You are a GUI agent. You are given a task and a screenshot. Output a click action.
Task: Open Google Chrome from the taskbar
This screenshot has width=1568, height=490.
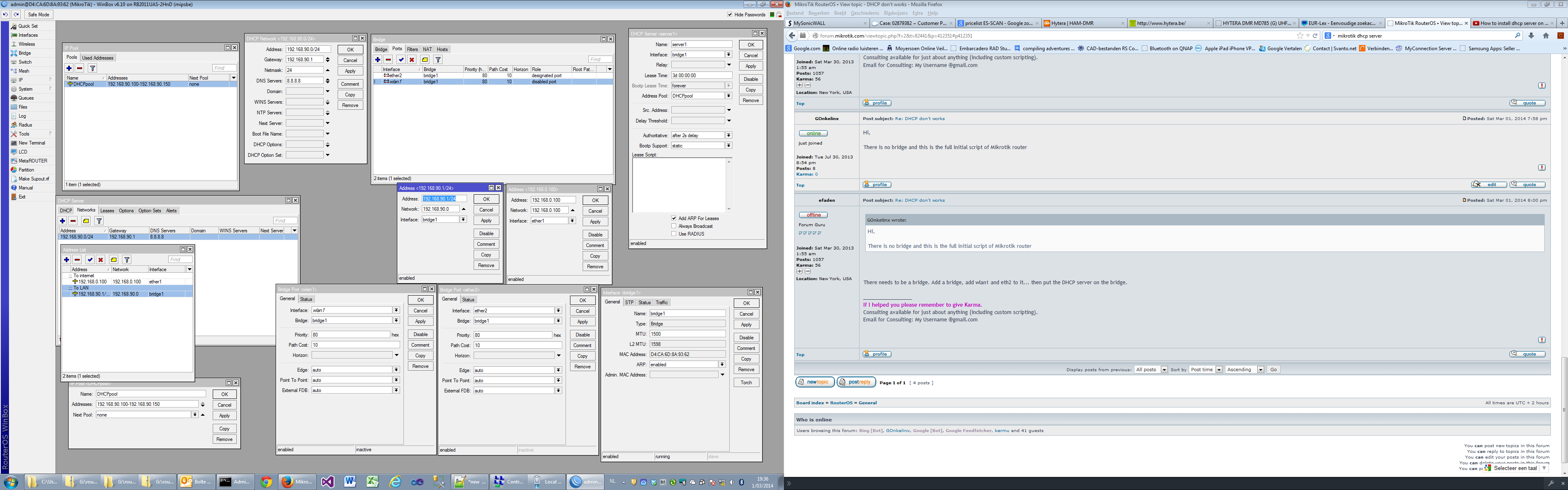266,482
